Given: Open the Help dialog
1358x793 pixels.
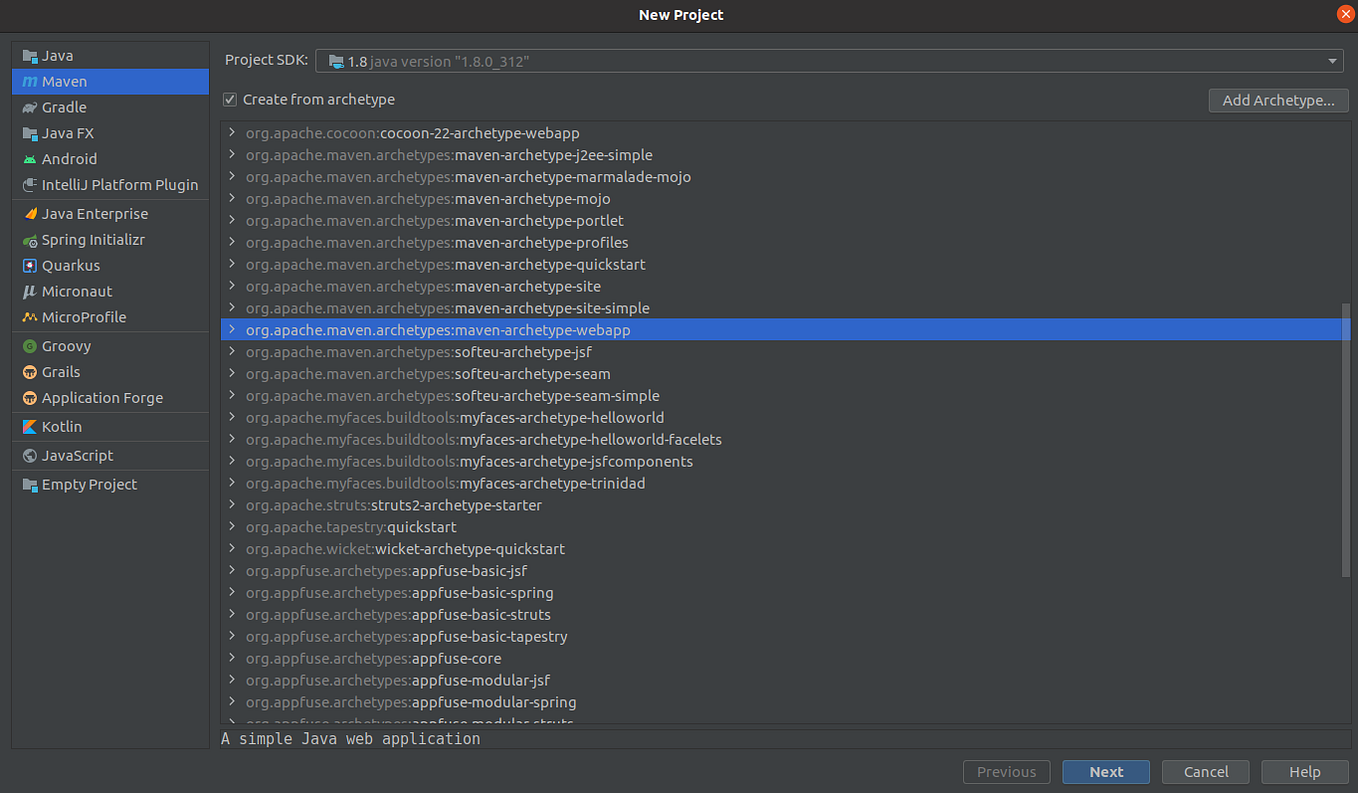Looking at the screenshot, I should coord(1304,771).
